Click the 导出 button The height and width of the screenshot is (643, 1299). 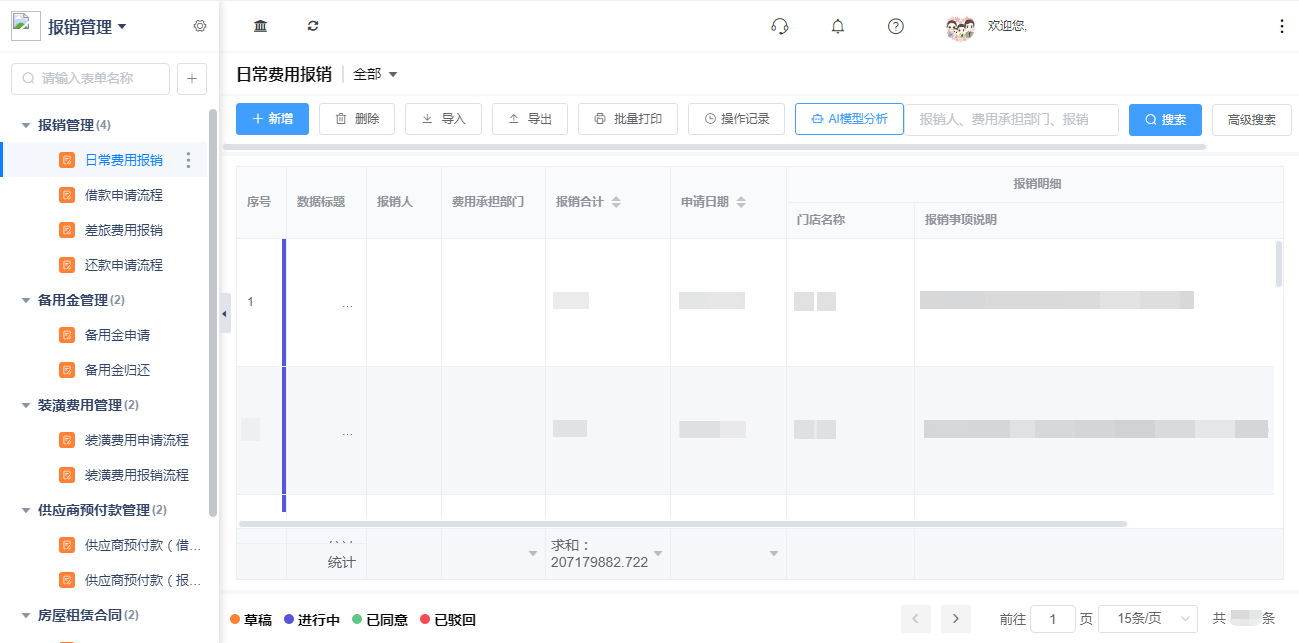[530, 119]
